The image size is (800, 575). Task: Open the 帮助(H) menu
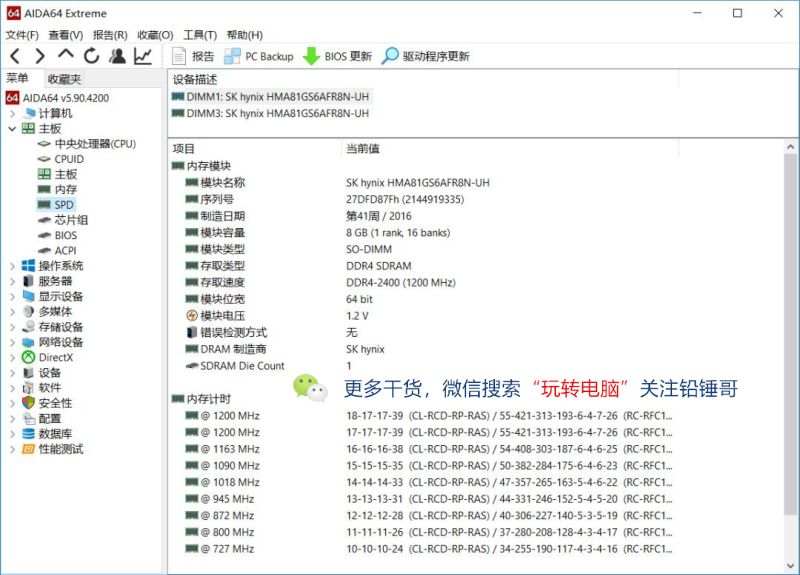pyautogui.click(x=245, y=35)
